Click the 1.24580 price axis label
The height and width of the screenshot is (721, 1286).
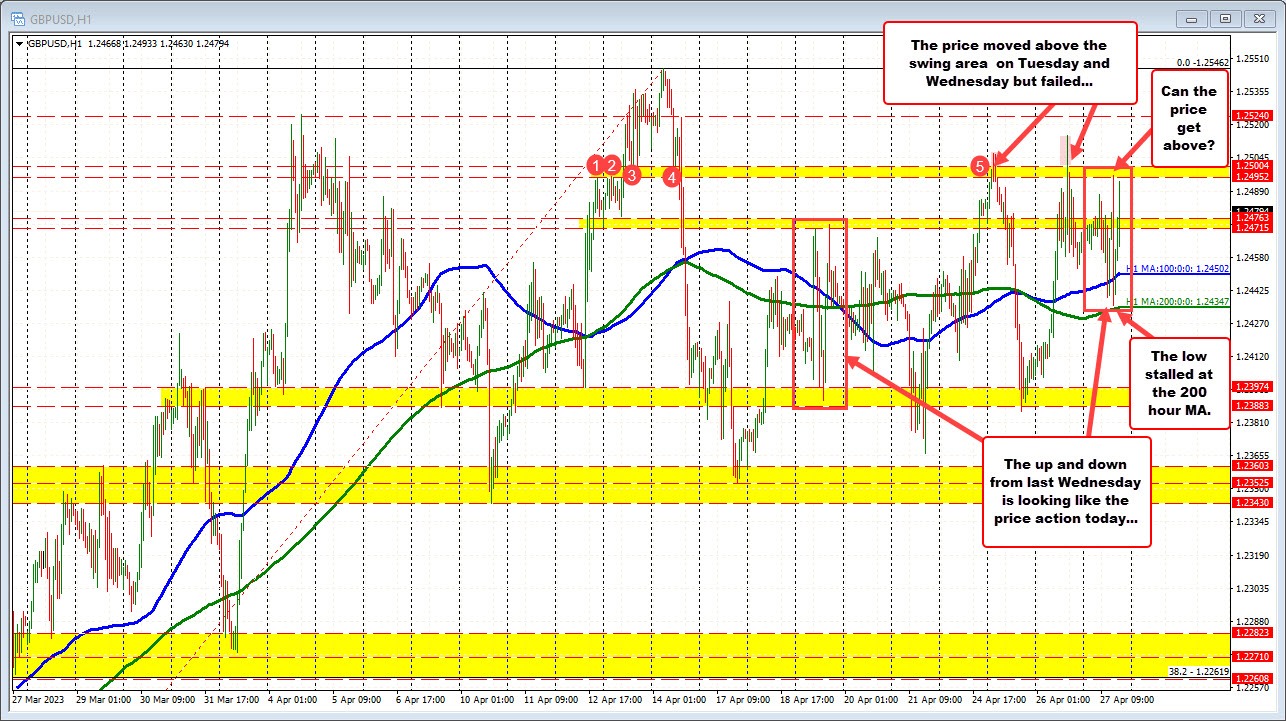(1254, 258)
